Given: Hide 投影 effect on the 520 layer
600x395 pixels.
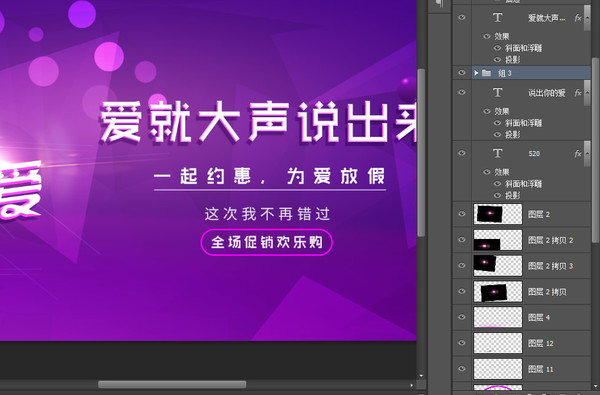Looking at the screenshot, I should [x=497, y=195].
